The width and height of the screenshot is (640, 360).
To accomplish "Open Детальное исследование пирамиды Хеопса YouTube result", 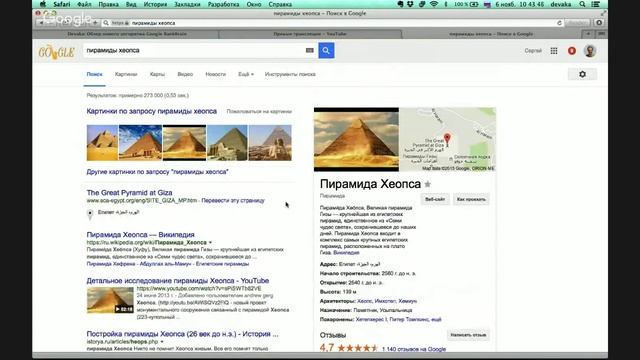I will (x=178, y=281).
